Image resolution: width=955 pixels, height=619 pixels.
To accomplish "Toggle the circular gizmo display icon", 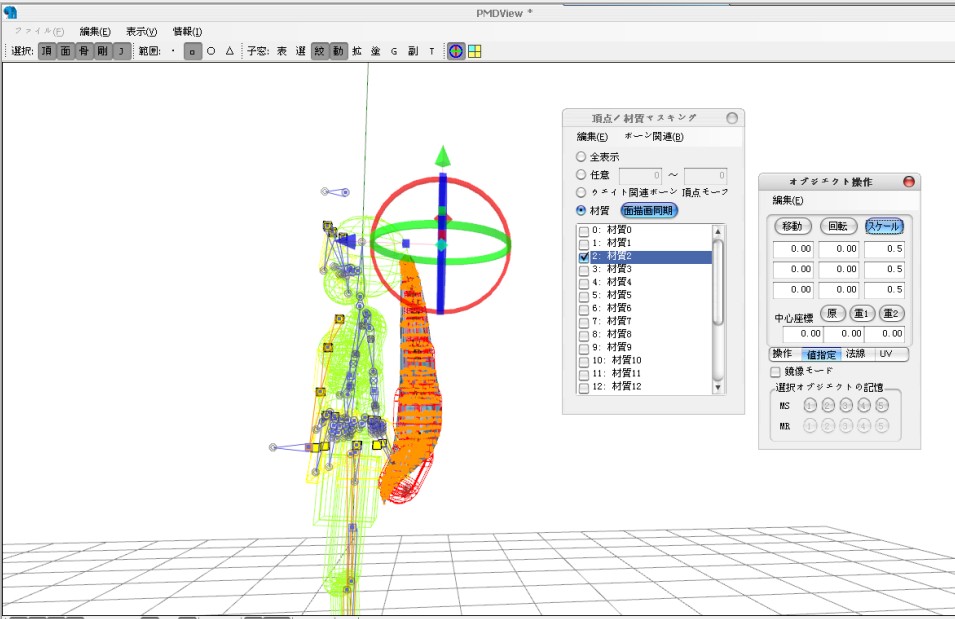I will click(x=456, y=51).
